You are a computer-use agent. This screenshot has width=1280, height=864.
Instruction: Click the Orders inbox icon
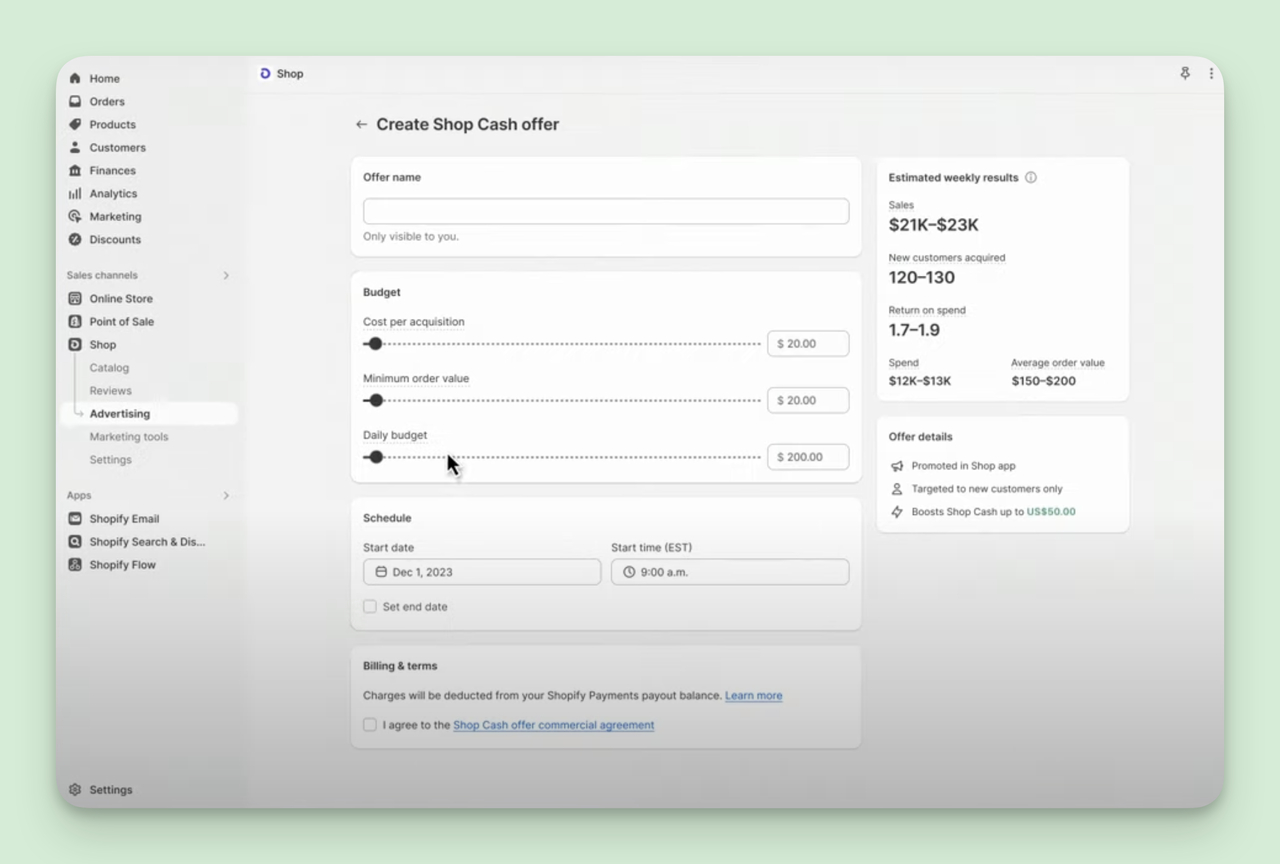pyautogui.click(x=75, y=101)
